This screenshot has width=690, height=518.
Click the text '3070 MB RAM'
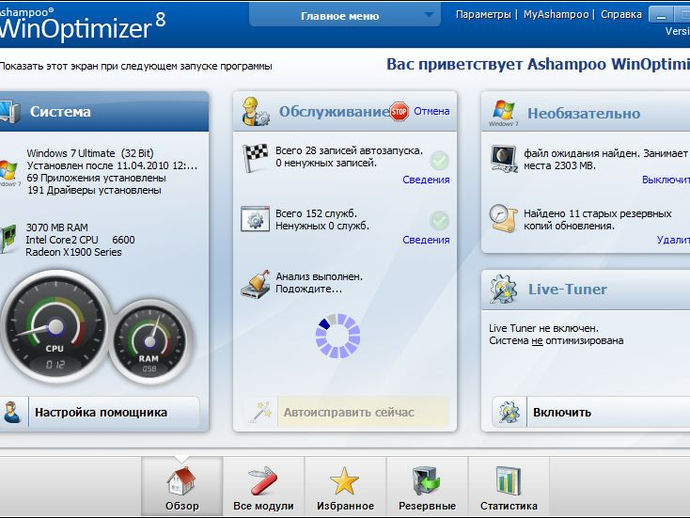pos(57,228)
